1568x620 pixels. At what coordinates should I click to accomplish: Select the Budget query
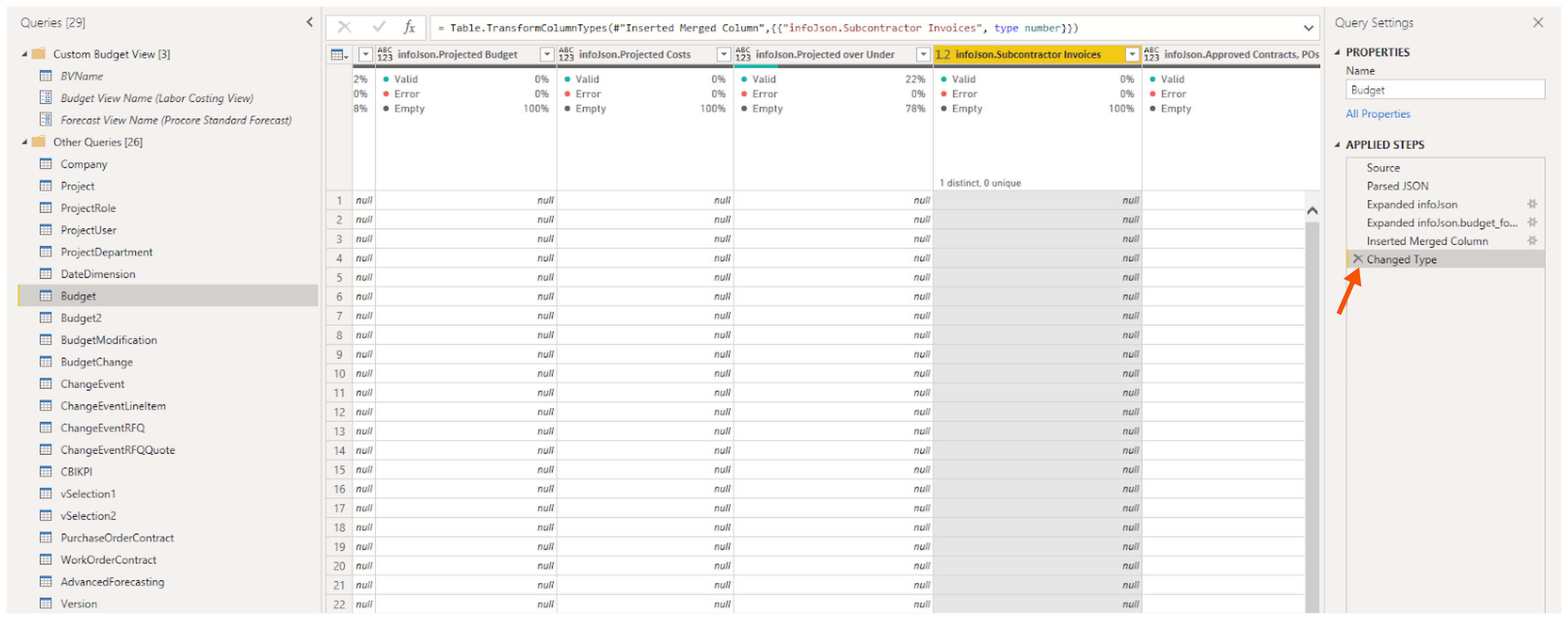pos(168,296)
